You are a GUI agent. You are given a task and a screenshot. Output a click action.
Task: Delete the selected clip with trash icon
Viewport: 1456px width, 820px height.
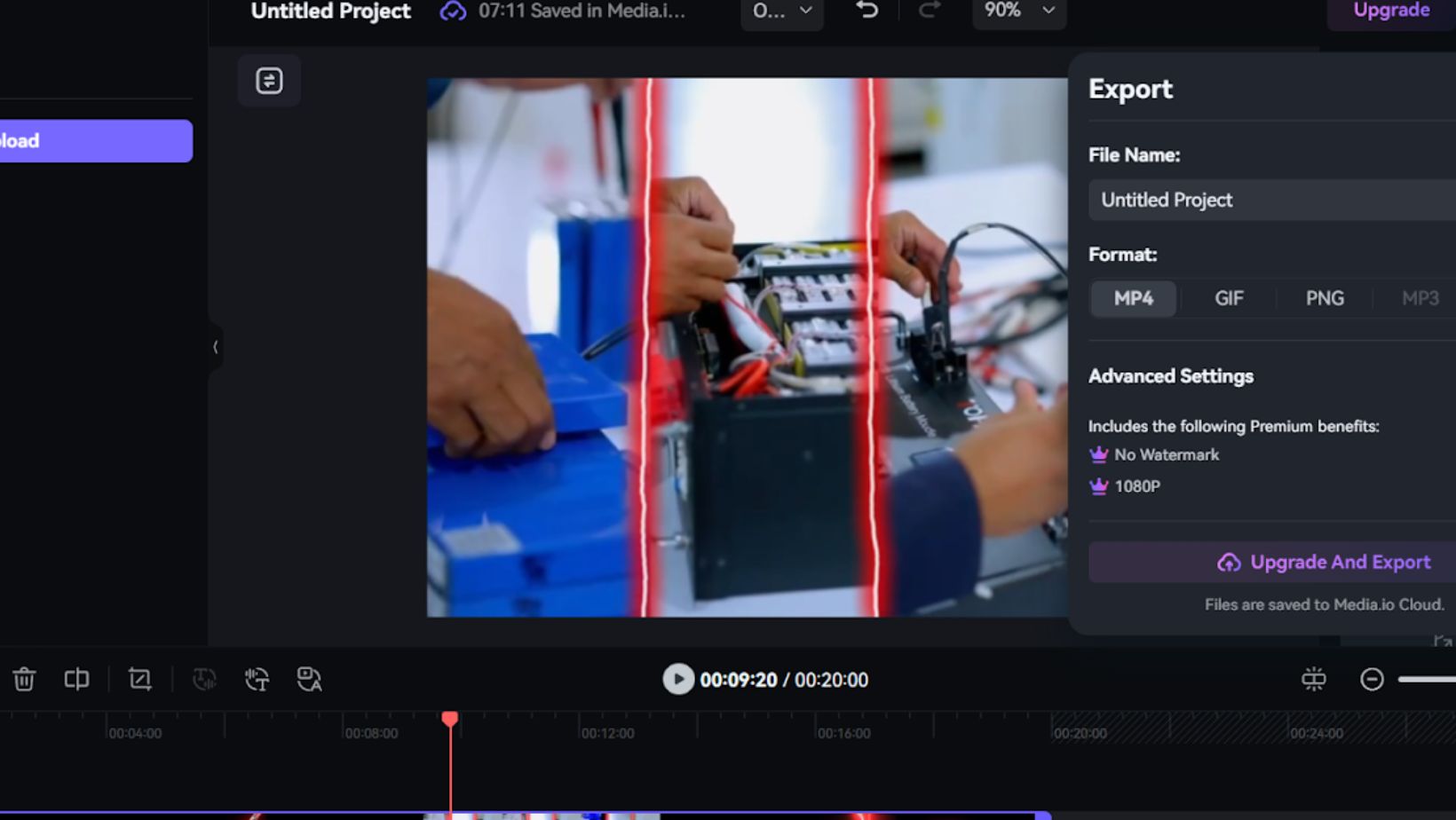pyautogui.click(x=24, y=680)
